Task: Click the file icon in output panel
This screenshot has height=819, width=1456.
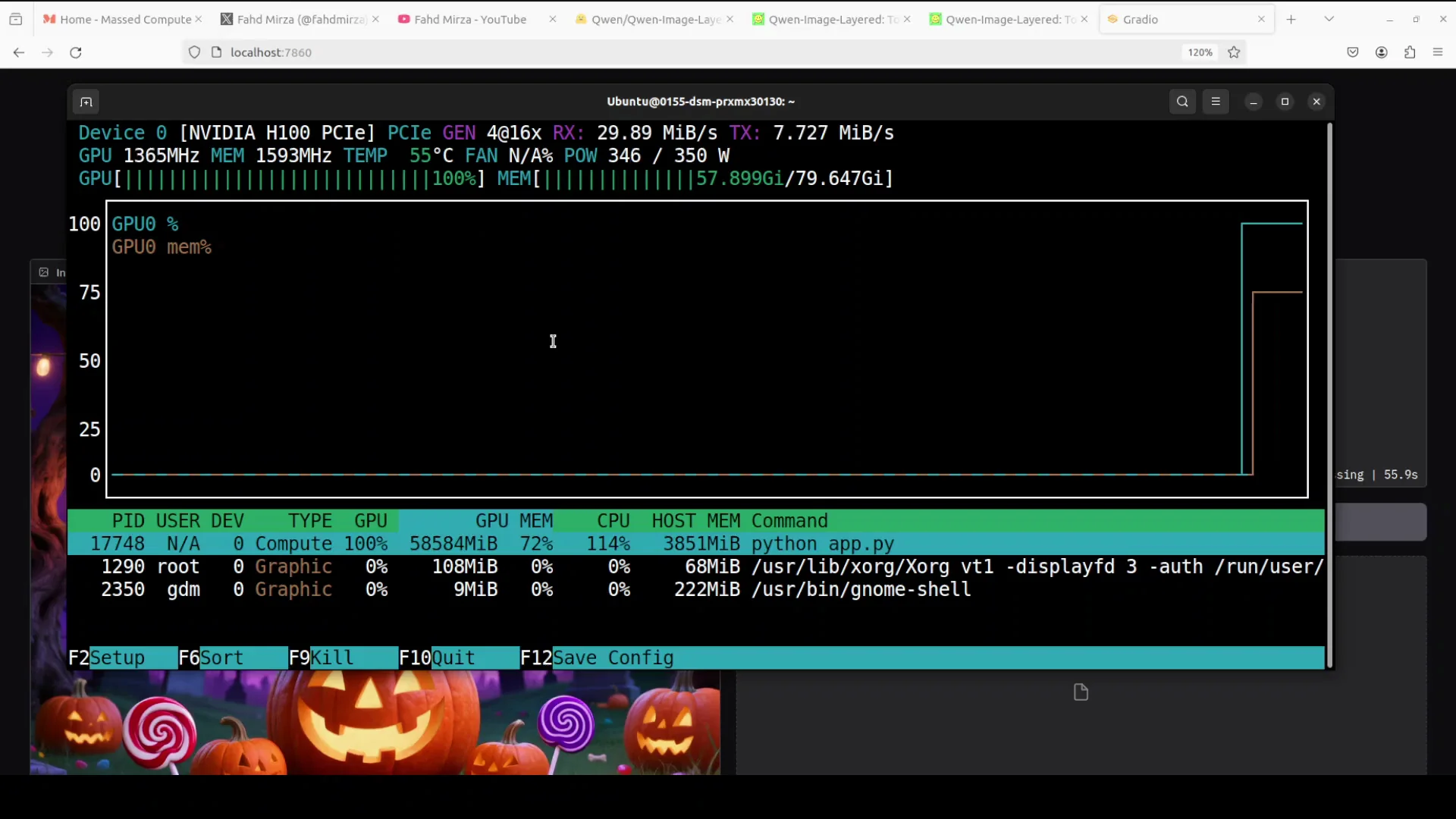Action: tap(1081, 692)
